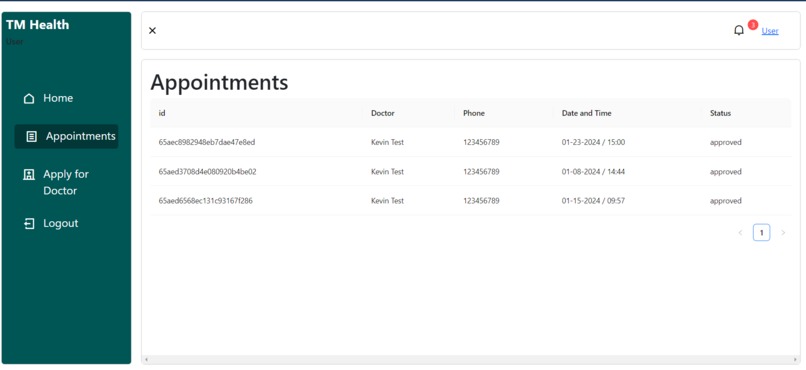The width and height of the screenshot is (806, 370).
Task: Click phone 123456789 in the 09:57 row
Action: [481, 201]
